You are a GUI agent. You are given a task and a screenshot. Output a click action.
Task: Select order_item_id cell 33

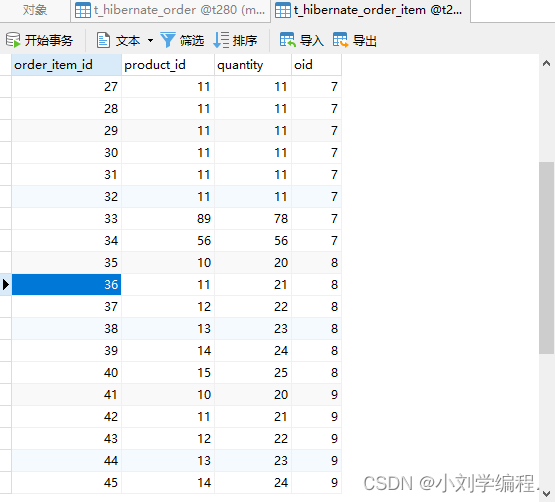click(x=67, y=218)
